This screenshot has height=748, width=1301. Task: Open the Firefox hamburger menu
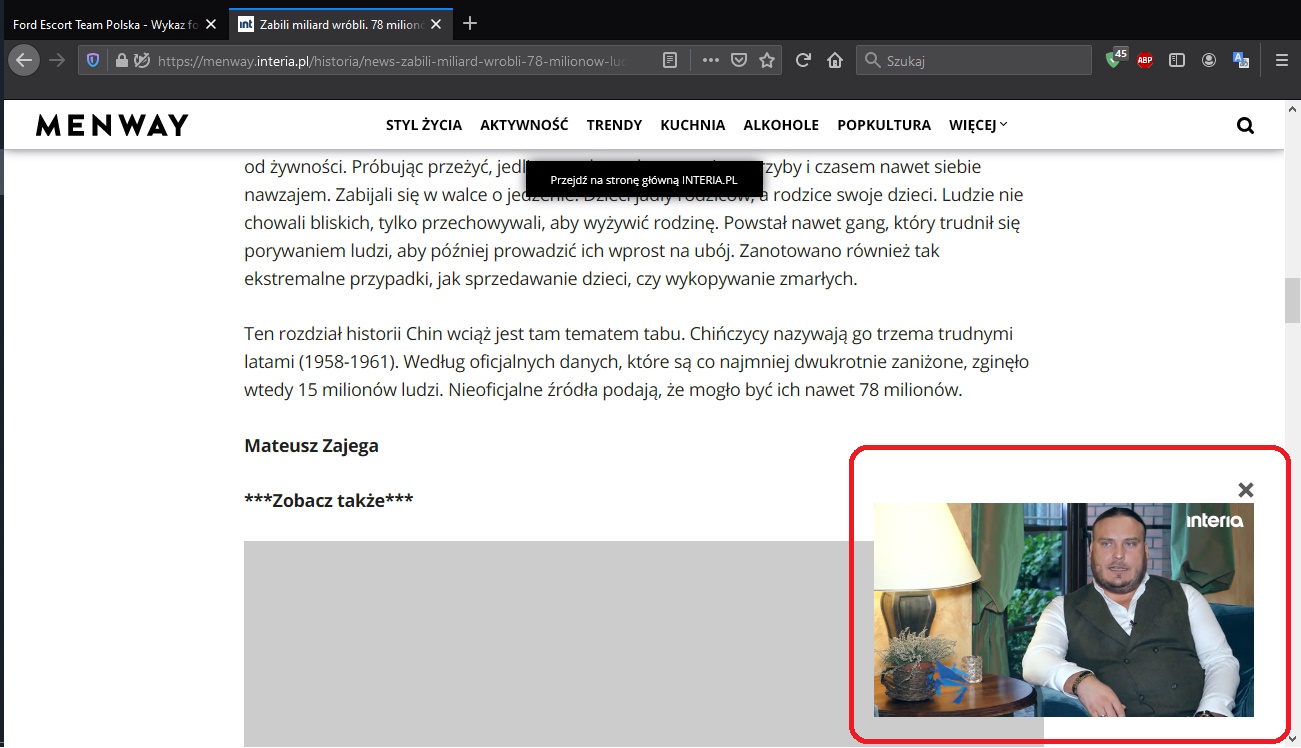tap(1282, 60)
